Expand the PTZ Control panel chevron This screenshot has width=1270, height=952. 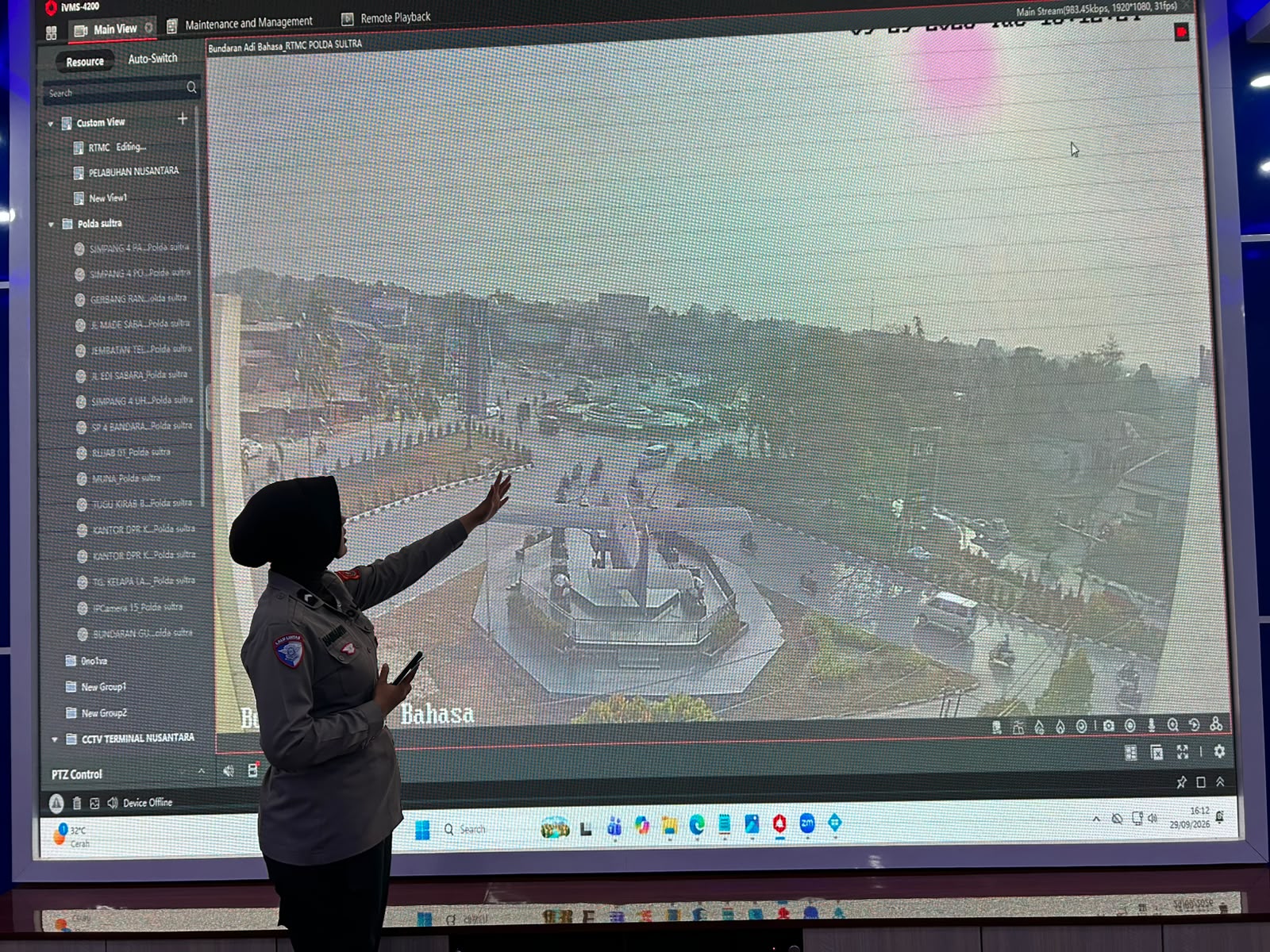[x=202, y=771]
